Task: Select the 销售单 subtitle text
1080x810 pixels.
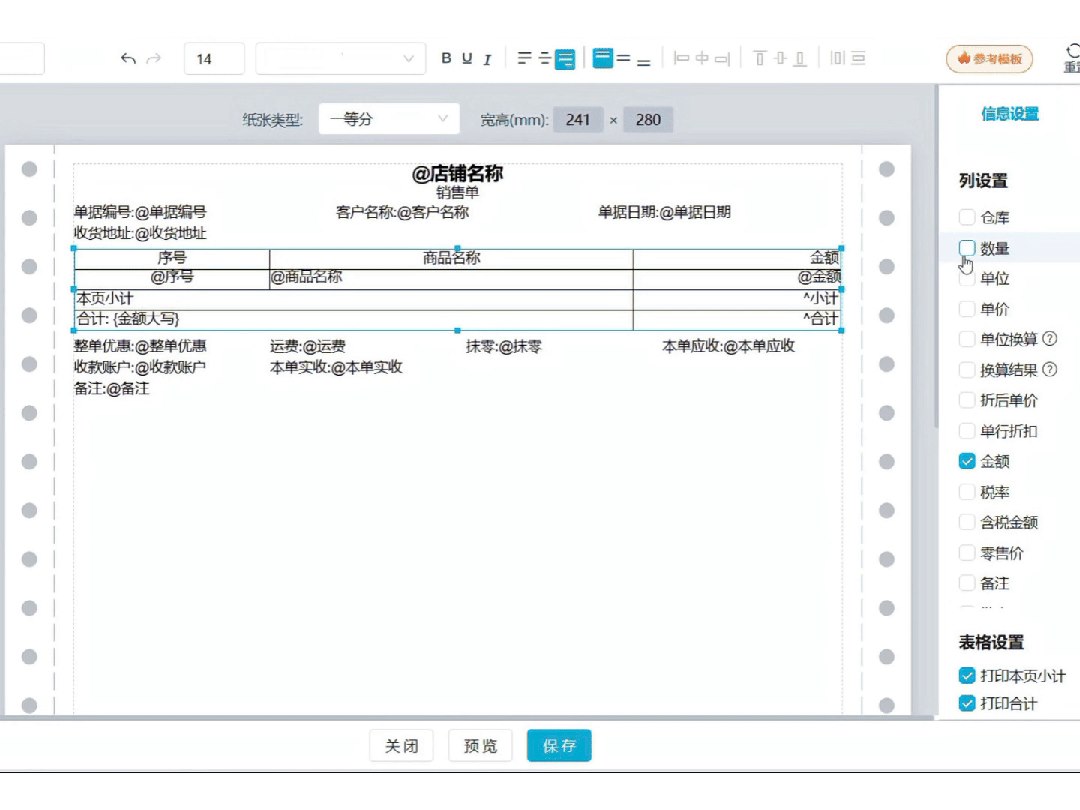Action: 457,193
